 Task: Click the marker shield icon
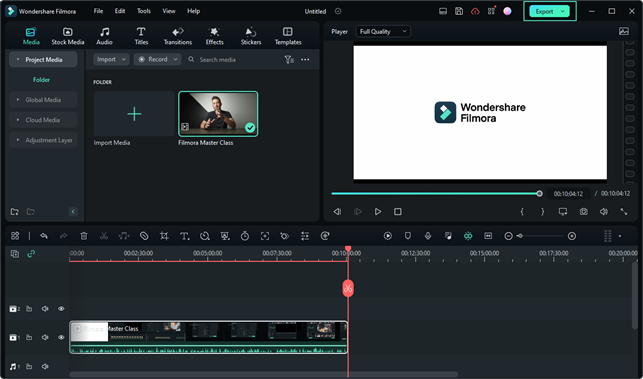coord(408,236)
